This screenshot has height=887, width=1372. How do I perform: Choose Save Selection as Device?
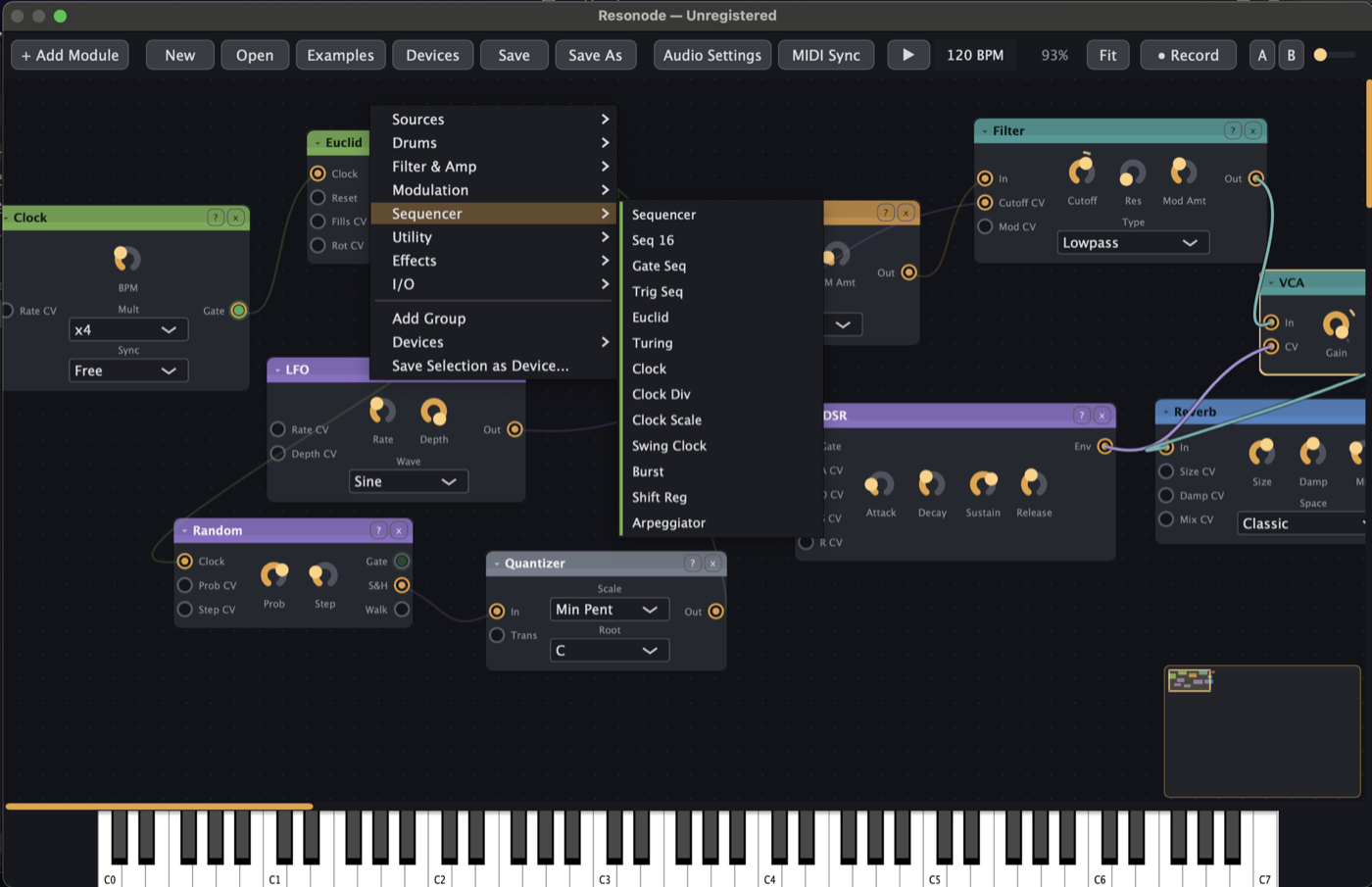coord(494,366)
